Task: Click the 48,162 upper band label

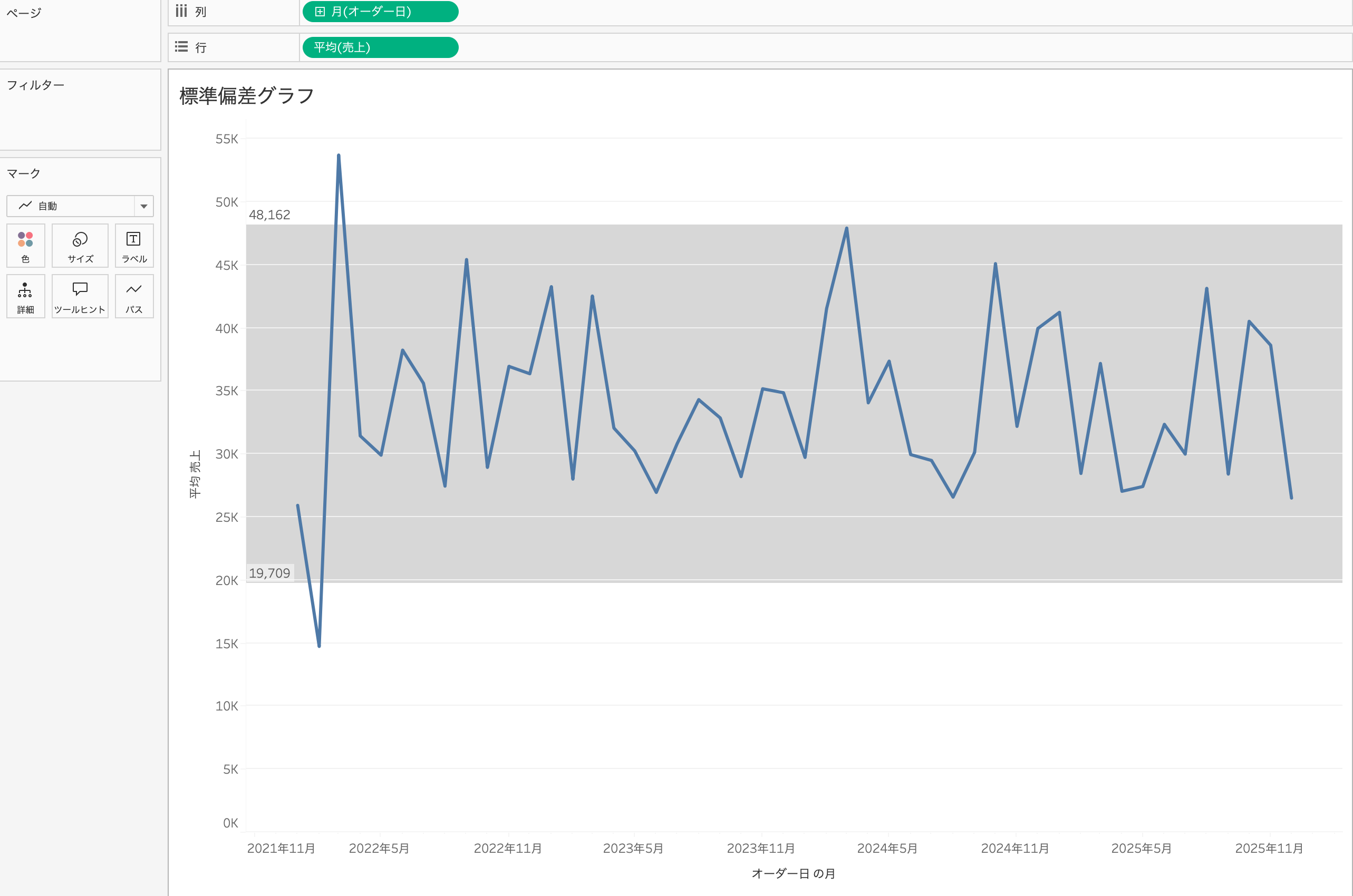Action: [x=269, y=215]
